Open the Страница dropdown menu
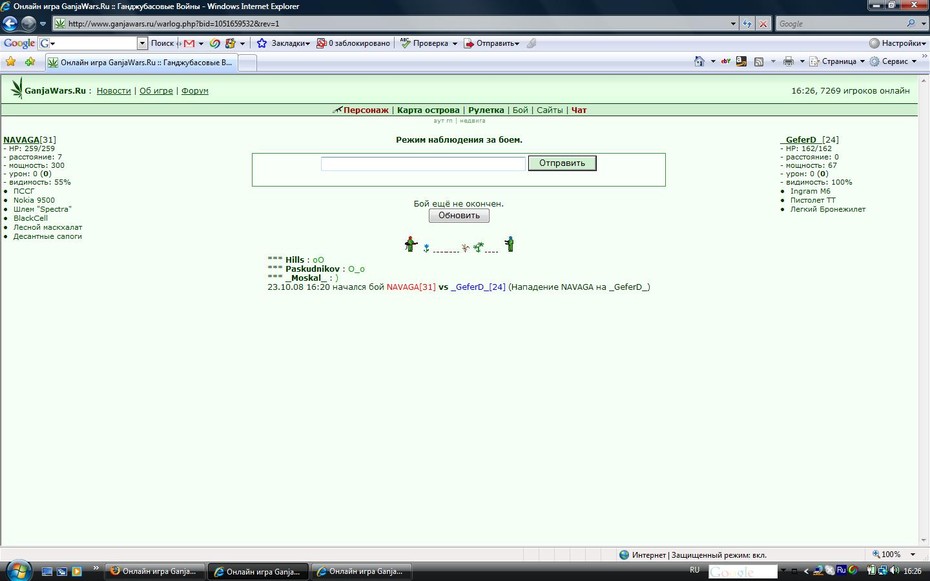The width and height of the screenshot is (930, 581). (837, 61)
